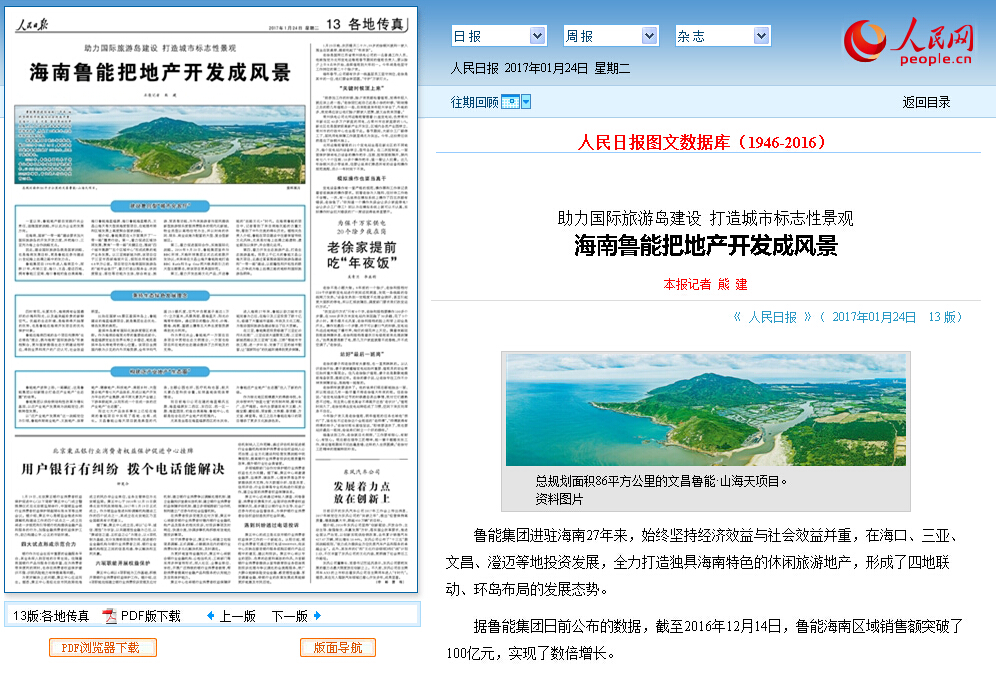Click the article title 海南鲁能把地产开发成风景
Screen dimensions: 996x673
706,246
